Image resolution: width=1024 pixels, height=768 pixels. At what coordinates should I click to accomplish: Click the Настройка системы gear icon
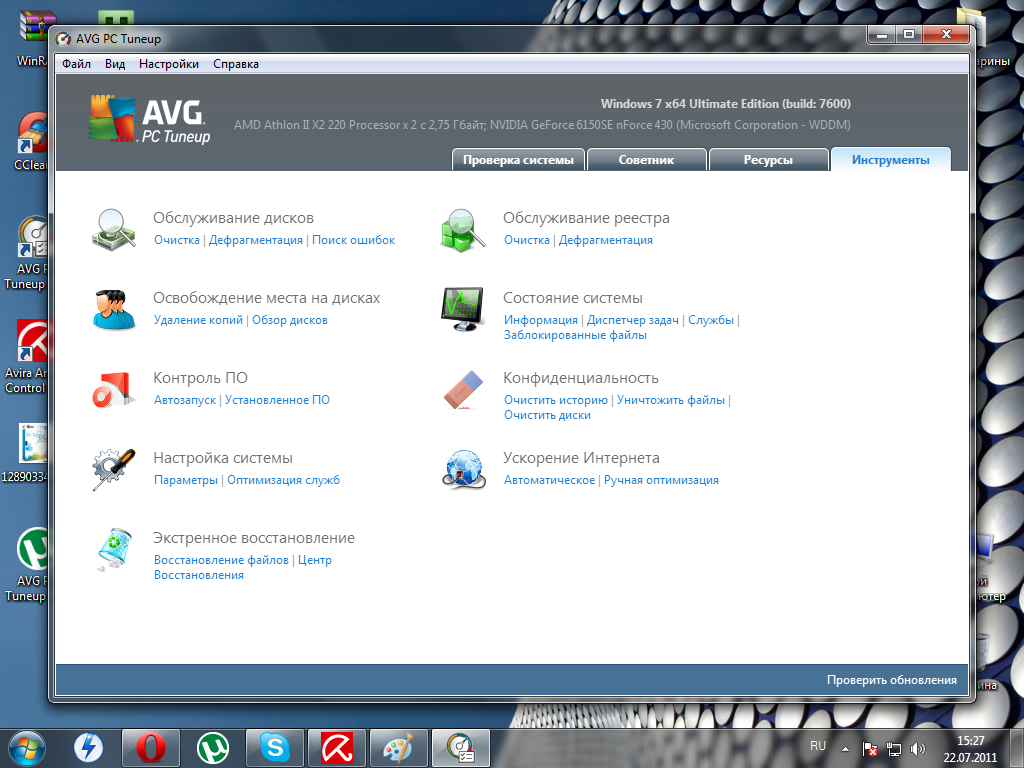[114, 470]
